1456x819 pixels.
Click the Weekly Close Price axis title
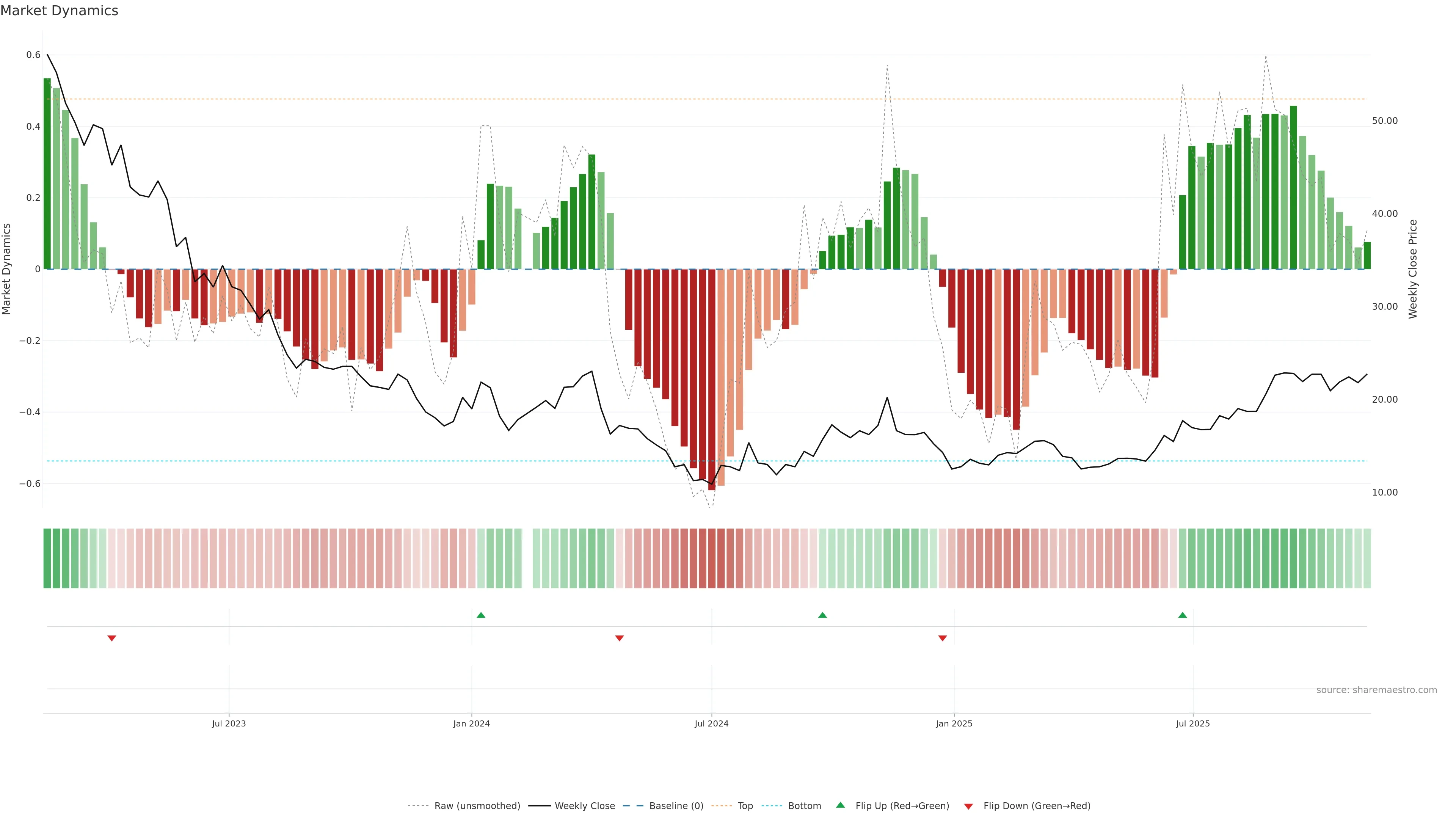(x=1412, y=269)
